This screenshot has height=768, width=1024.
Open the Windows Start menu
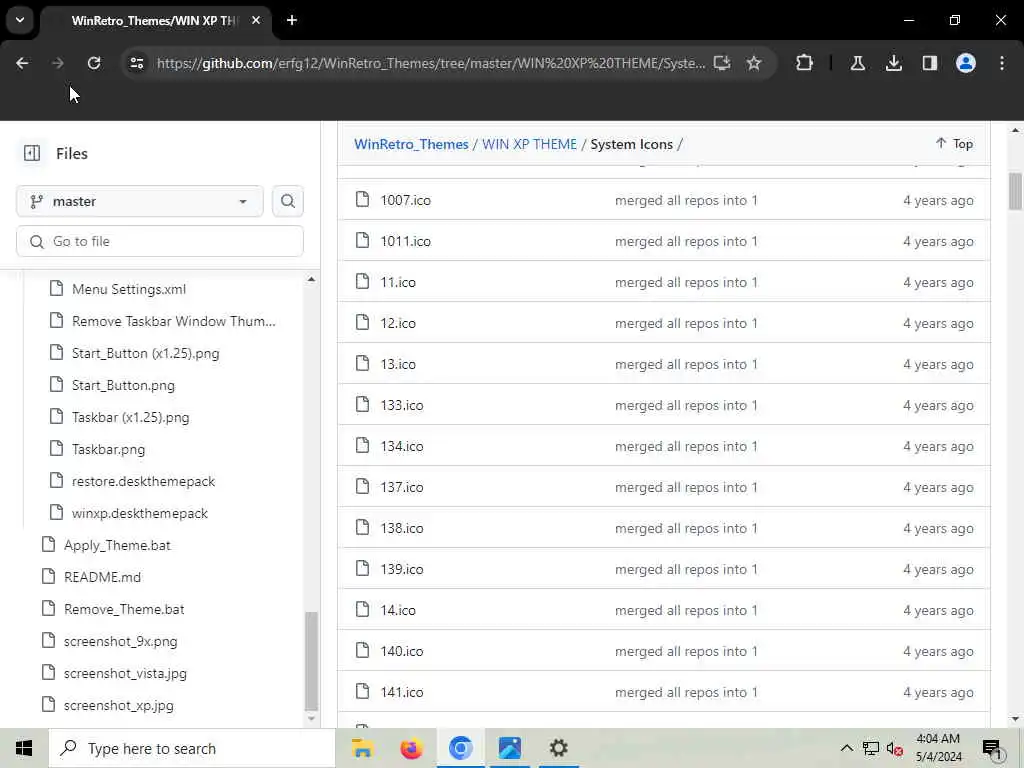click(24, 748)
